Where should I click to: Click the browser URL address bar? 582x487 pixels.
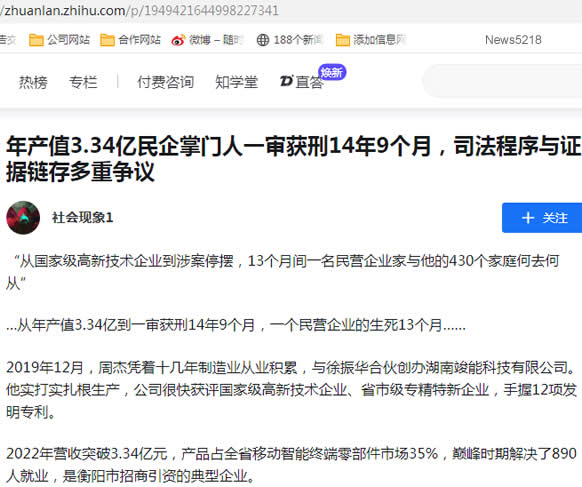pyautogui.click(x=291, y=10)
